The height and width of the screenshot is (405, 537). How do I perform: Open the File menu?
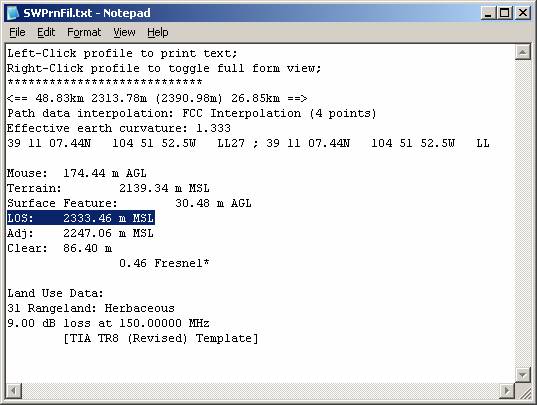(17, 32)
